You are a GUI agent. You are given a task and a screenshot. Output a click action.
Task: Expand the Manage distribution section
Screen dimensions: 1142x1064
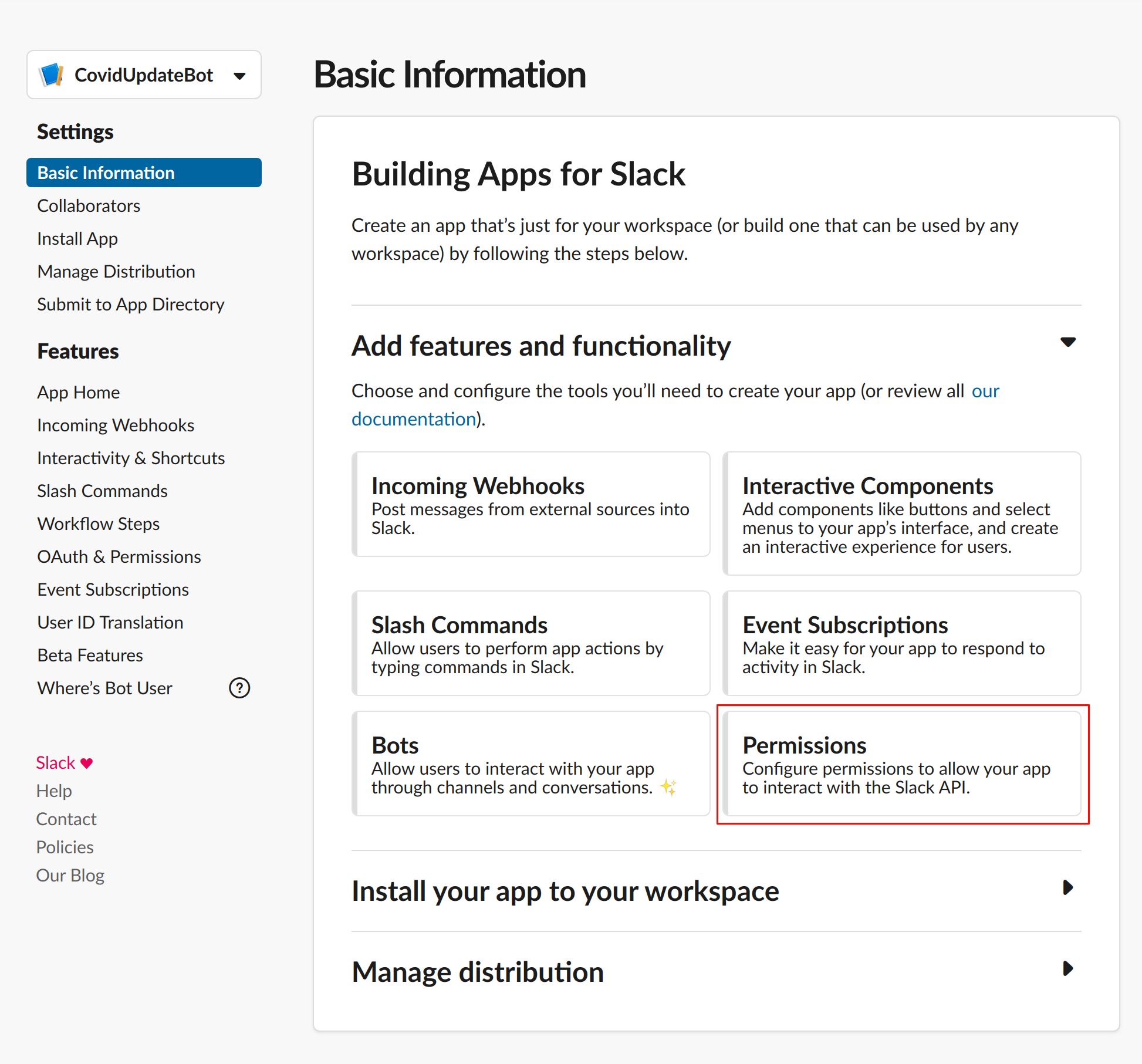tap(1067, 968)
